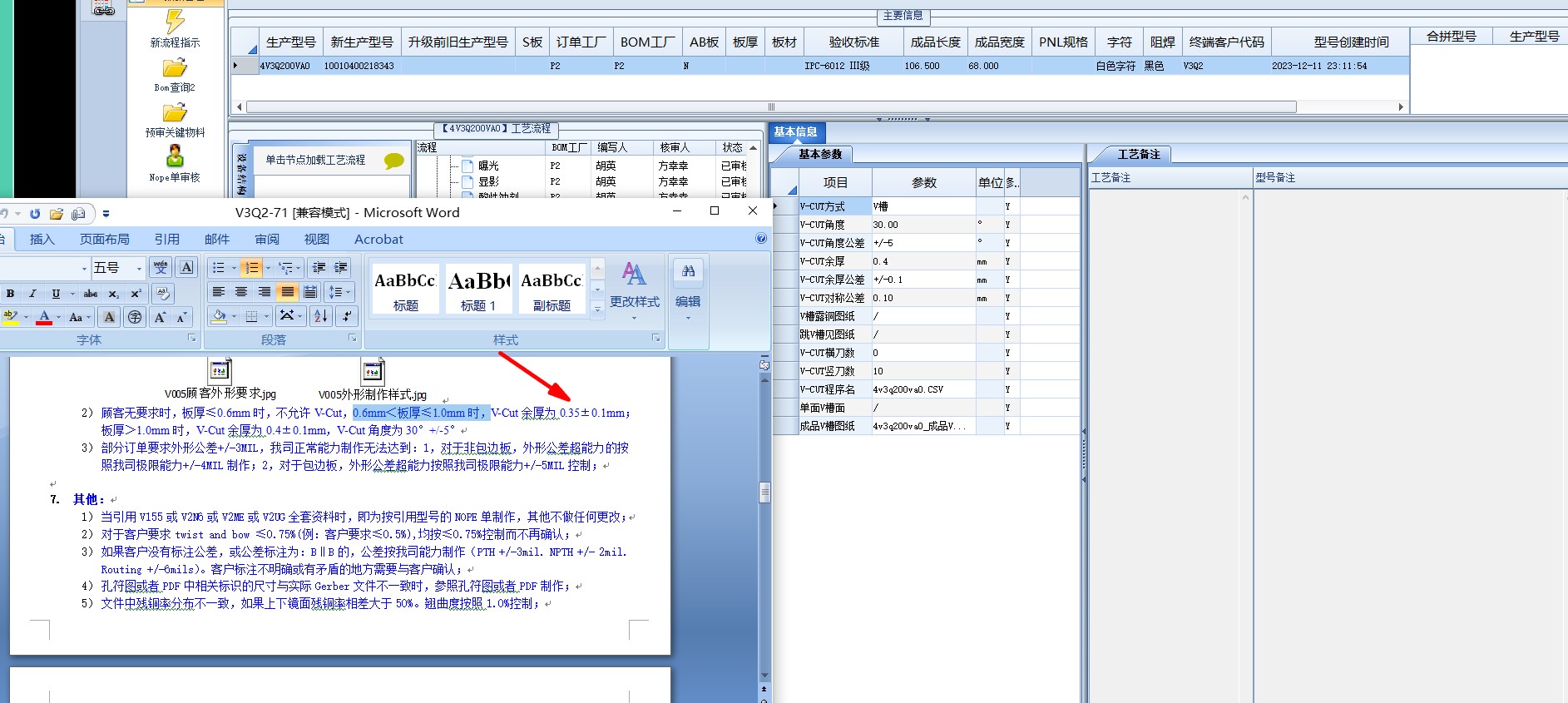Image resolution: width=1568 pixels, height=703 pixels.
Task: Open the 预审关键物料 folder shortcut
Action: coord(175,119)
